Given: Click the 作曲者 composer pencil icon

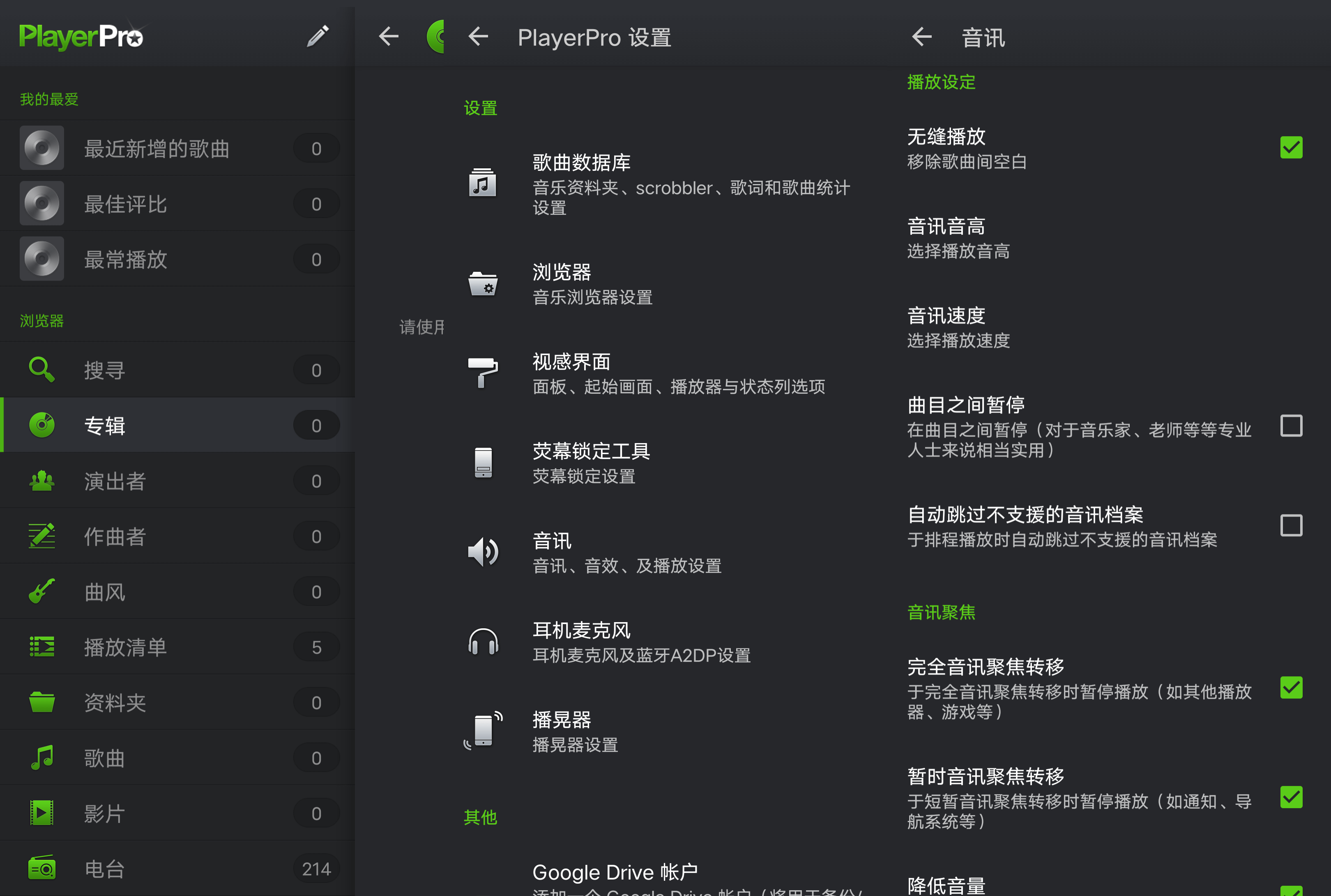Looking at the screenshot, I should coord(42,536).
